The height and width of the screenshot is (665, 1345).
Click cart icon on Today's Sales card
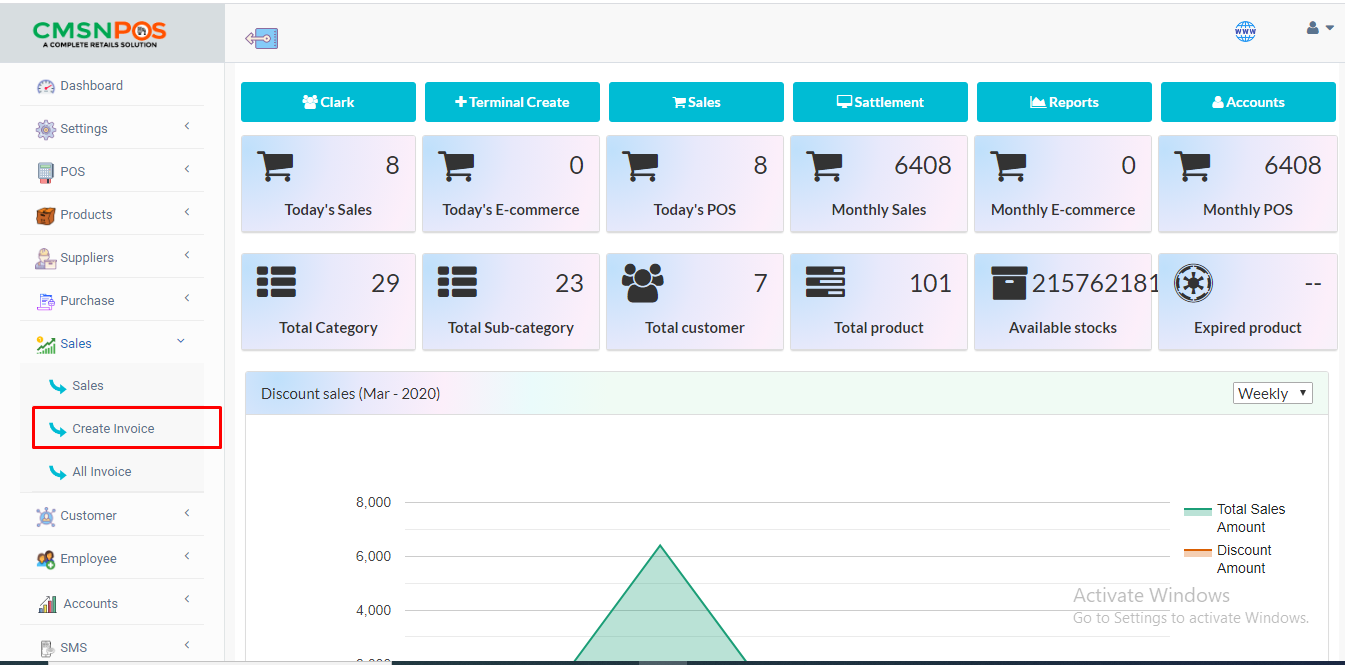275,166
